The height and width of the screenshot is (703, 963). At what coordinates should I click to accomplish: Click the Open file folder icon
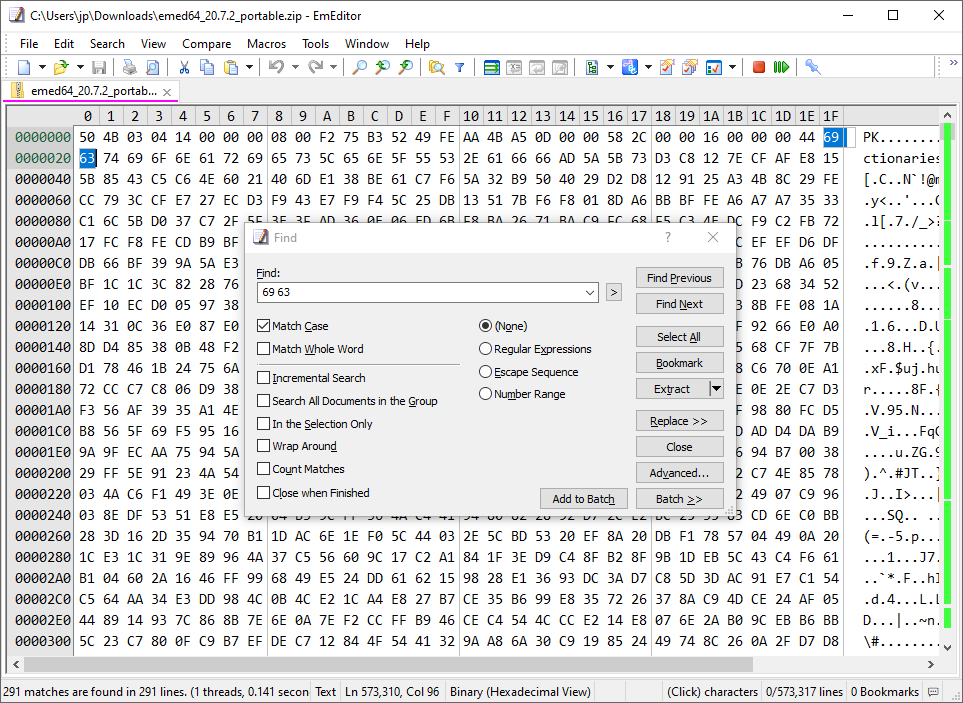[61, 67]
